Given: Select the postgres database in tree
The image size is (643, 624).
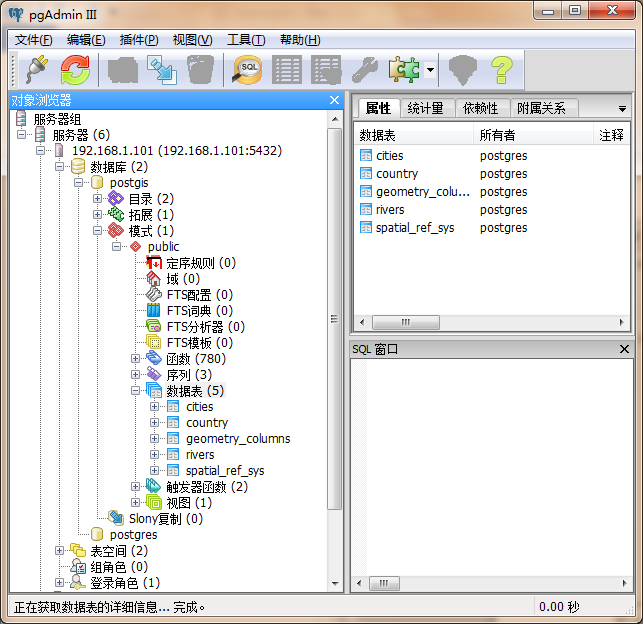Looking at the screenshot, I should click(x=133, y=535).
